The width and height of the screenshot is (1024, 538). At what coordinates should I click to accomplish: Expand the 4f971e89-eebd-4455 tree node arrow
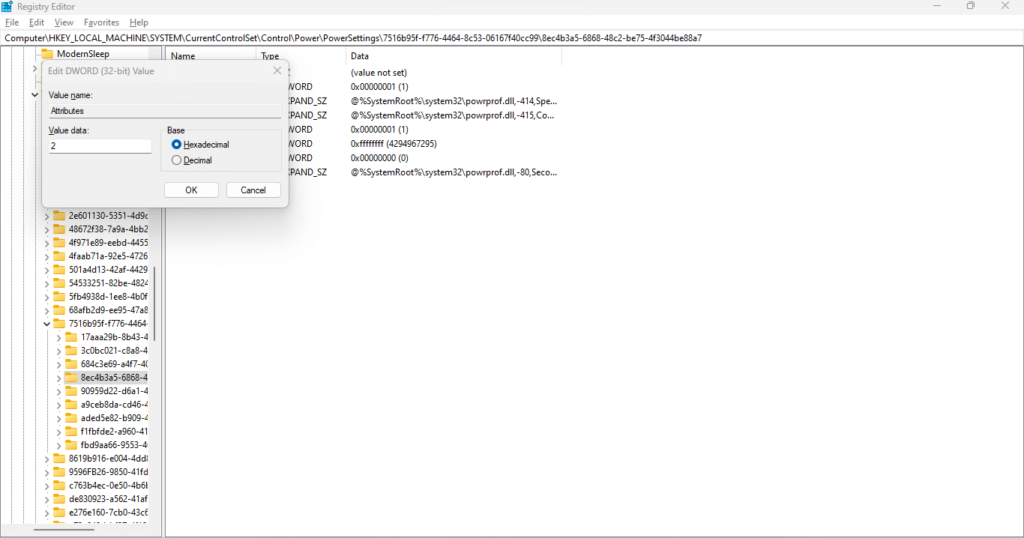click(x=47, y=243)
